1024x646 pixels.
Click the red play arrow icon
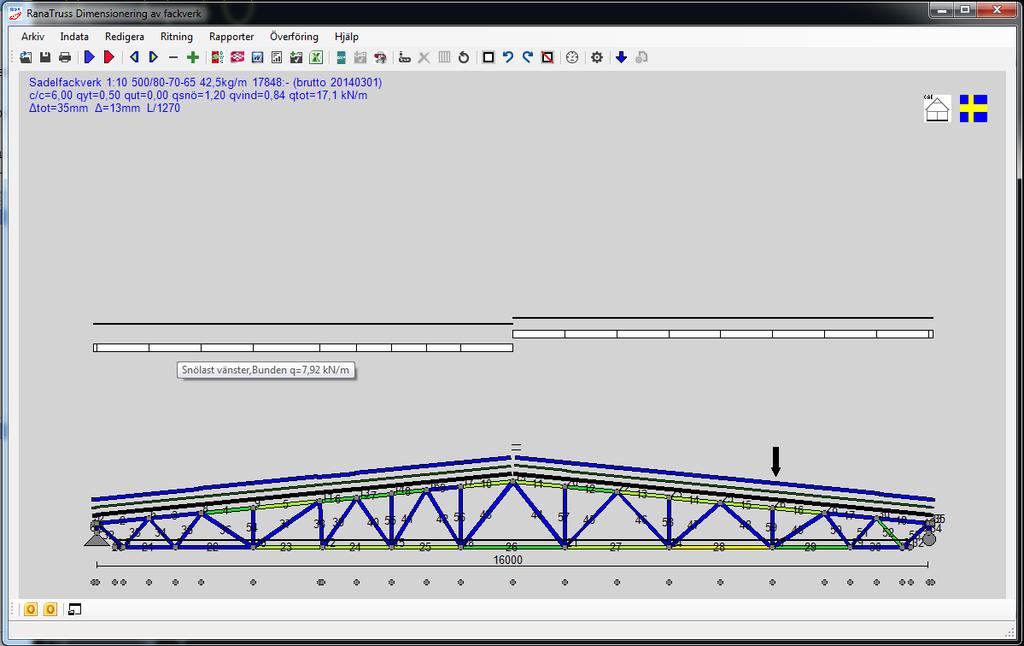tap(109, 57)
